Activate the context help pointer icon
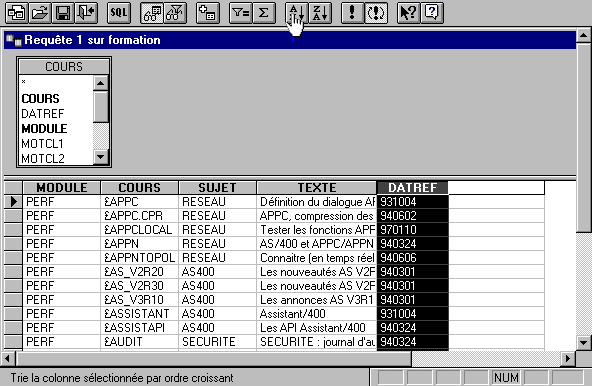The height and width of the screenshot is (386, 592). point(409,13)
